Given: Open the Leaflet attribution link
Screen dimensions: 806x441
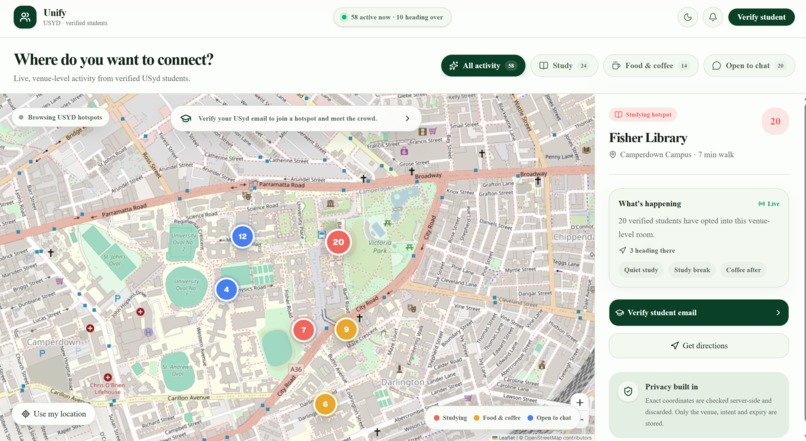Looking at the screenshot, I should coord(506,438).
